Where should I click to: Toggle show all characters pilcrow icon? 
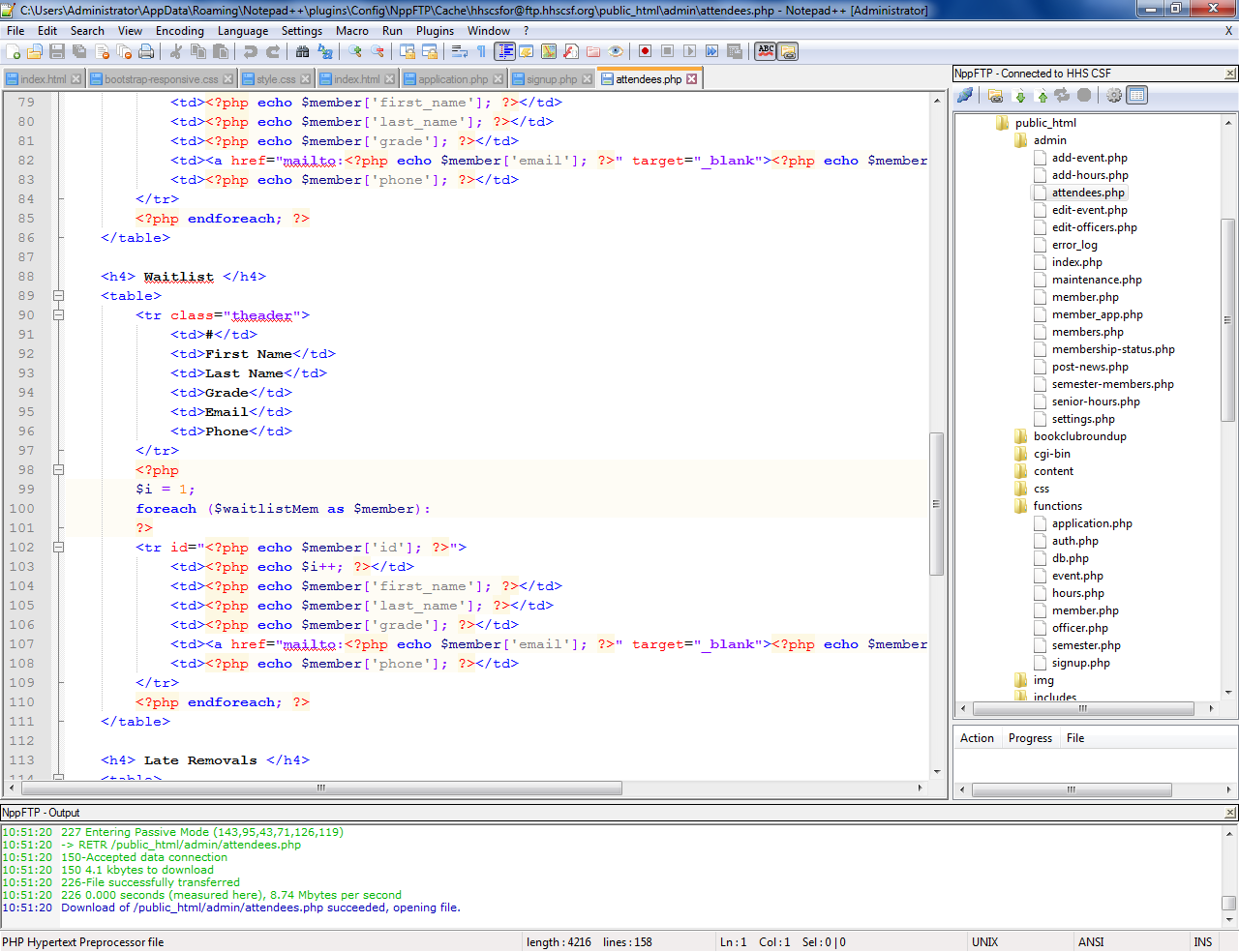tap(481, 51)
